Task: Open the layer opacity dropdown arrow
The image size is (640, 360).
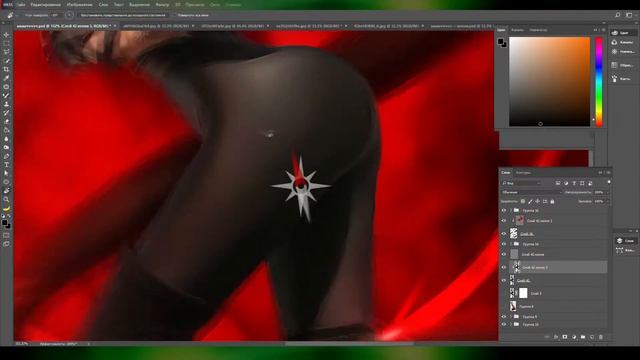Action: tap(607, 192)
